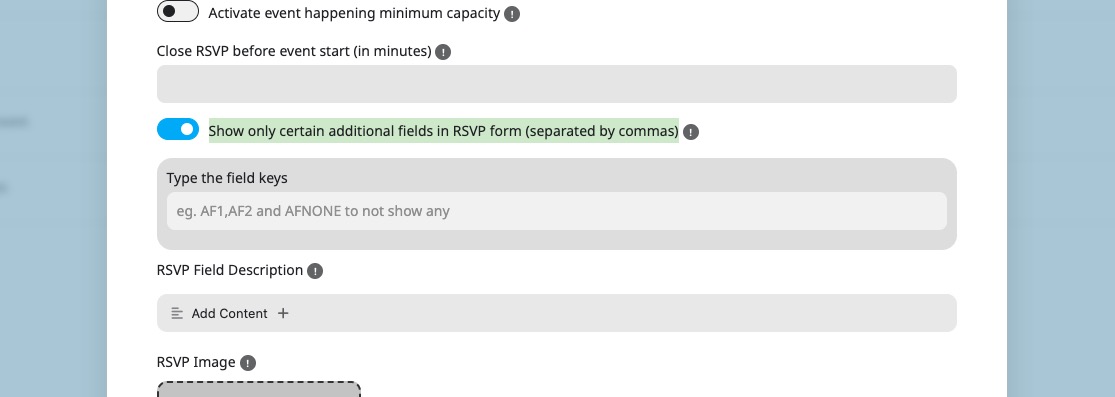
Task: Click the "Activate event happening minimum capacity" label
Action: click(354, 14)
